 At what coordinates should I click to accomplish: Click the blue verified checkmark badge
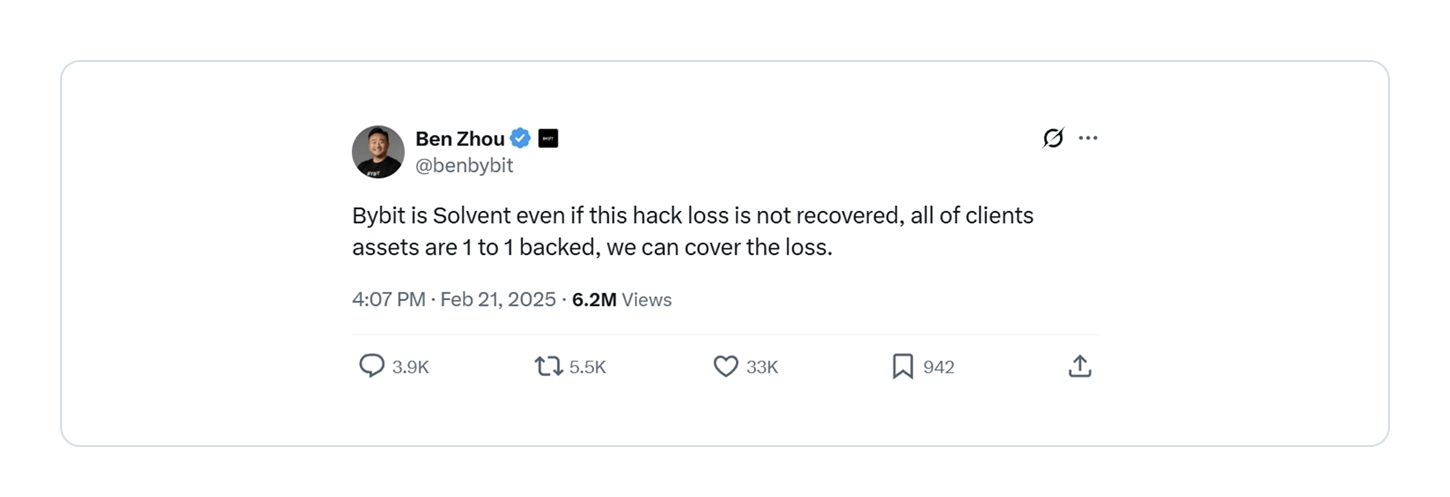coord(521,139)
